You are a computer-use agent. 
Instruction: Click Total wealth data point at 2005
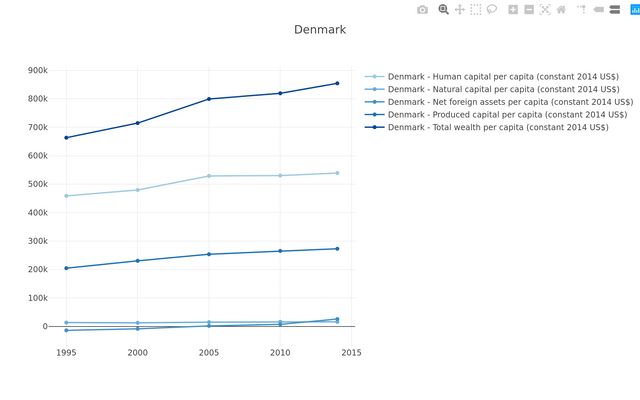pyautogui.click(x=209, y=99)
